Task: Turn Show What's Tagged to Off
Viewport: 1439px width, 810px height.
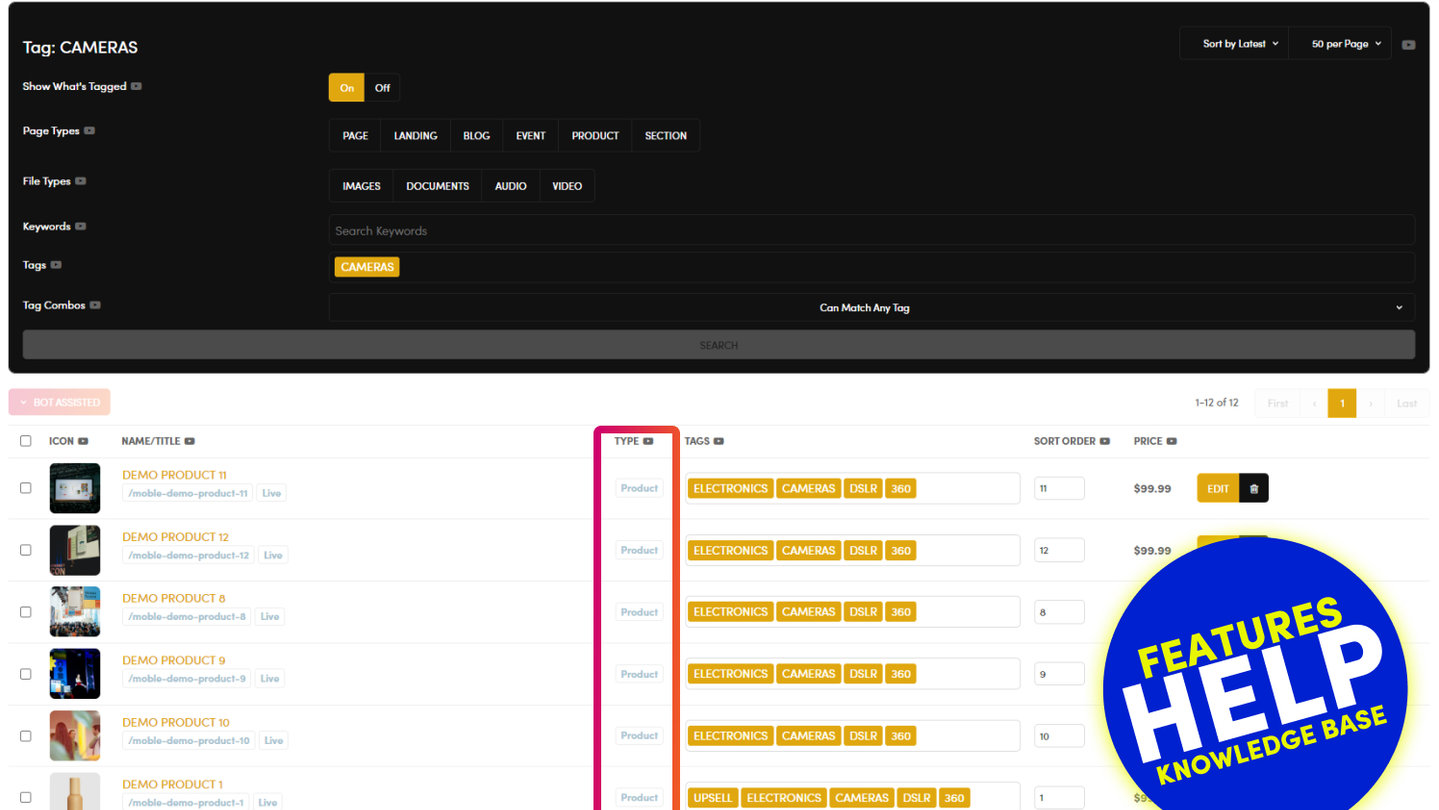Action: coord(382,88)
